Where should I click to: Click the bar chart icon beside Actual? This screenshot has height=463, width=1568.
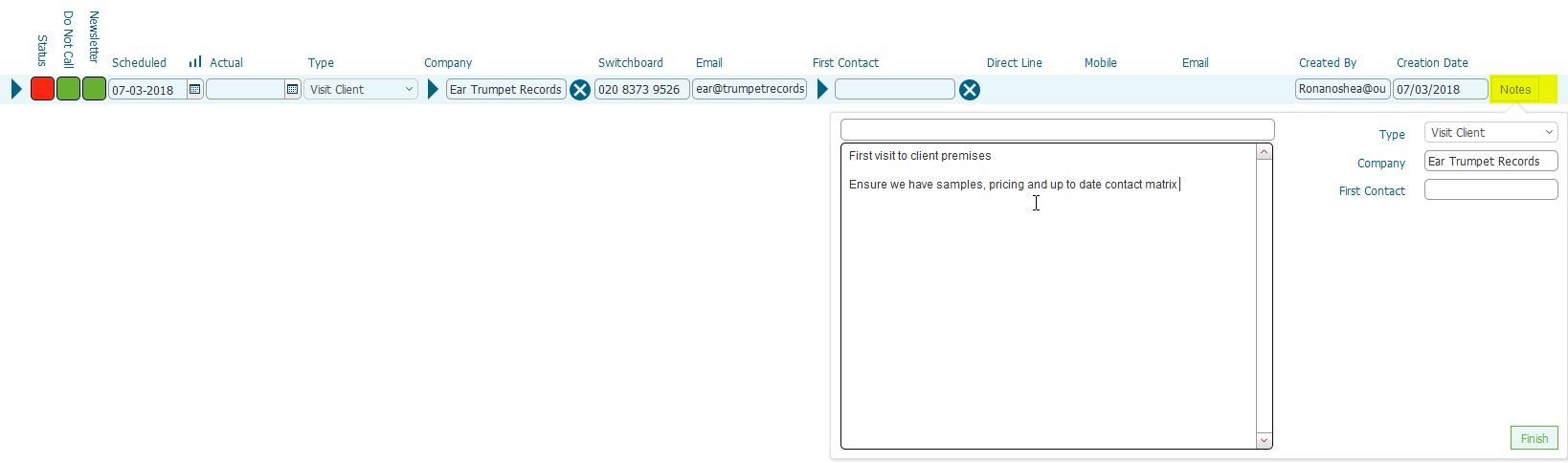click(x=195, y=62)
